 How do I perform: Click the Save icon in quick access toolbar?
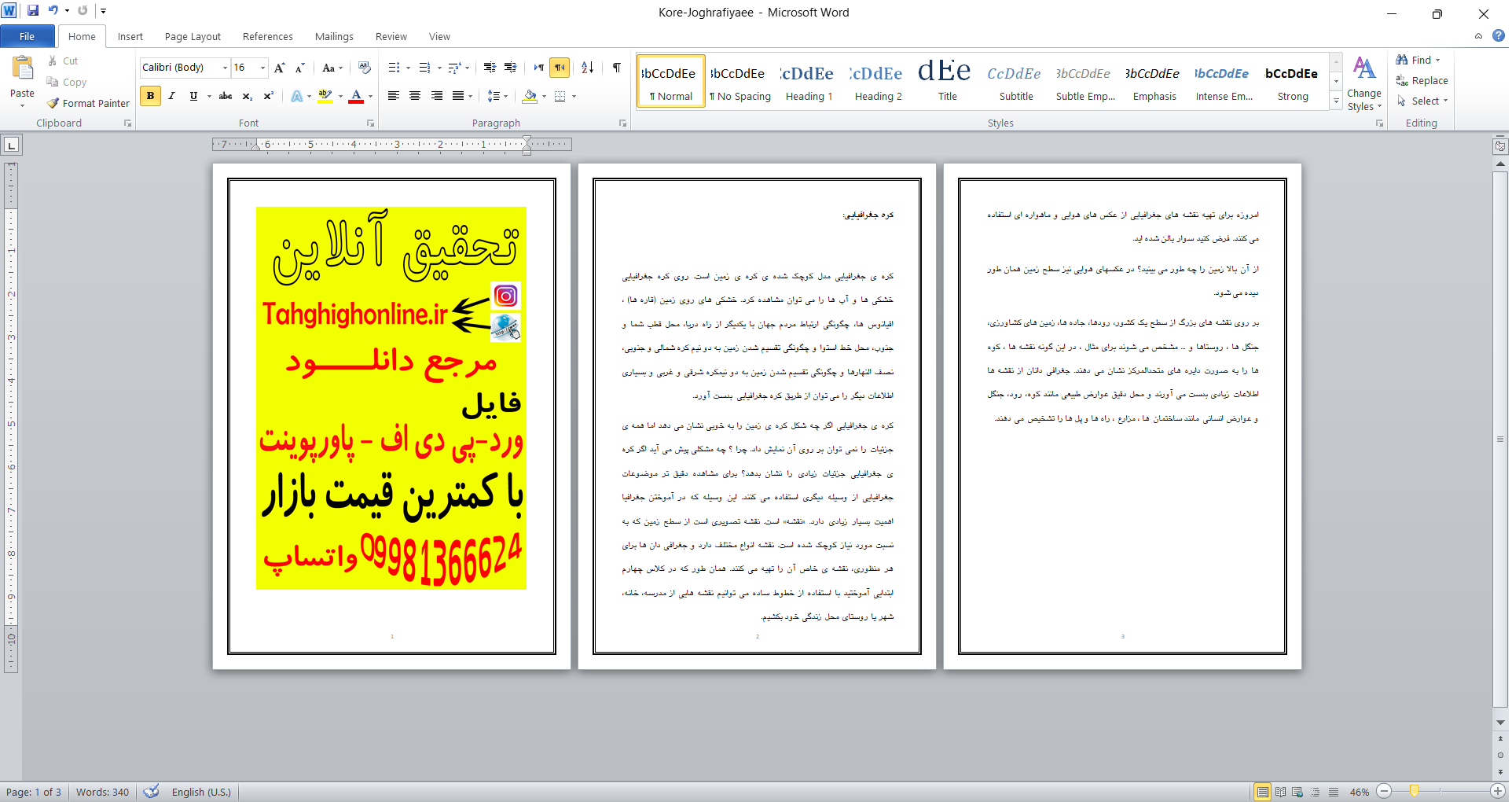(x=33, y=11)
